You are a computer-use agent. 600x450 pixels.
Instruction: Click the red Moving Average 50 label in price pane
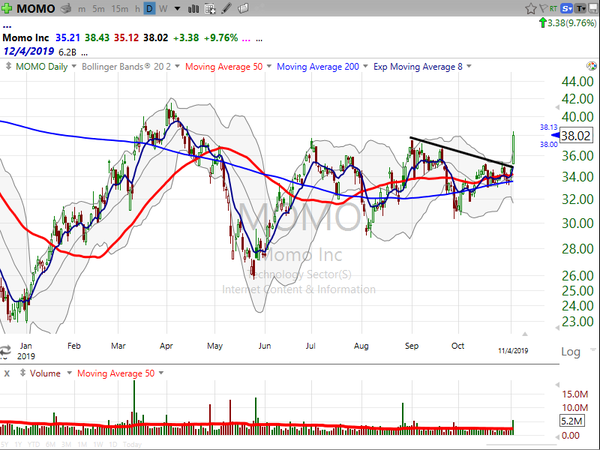pyautogui.click(x=224, y=67)
